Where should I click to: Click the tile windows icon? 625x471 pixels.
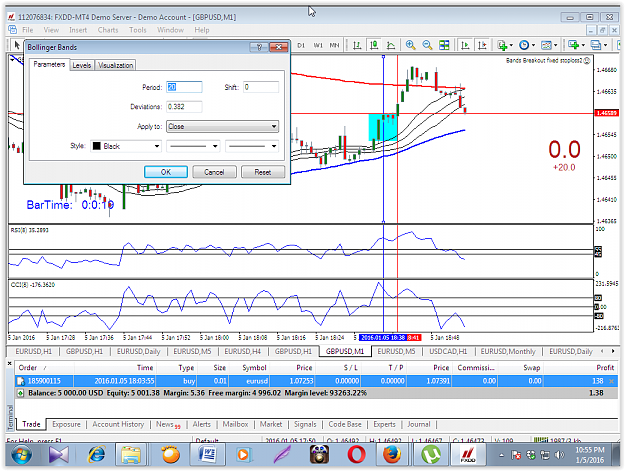click(x=444, y=45)
